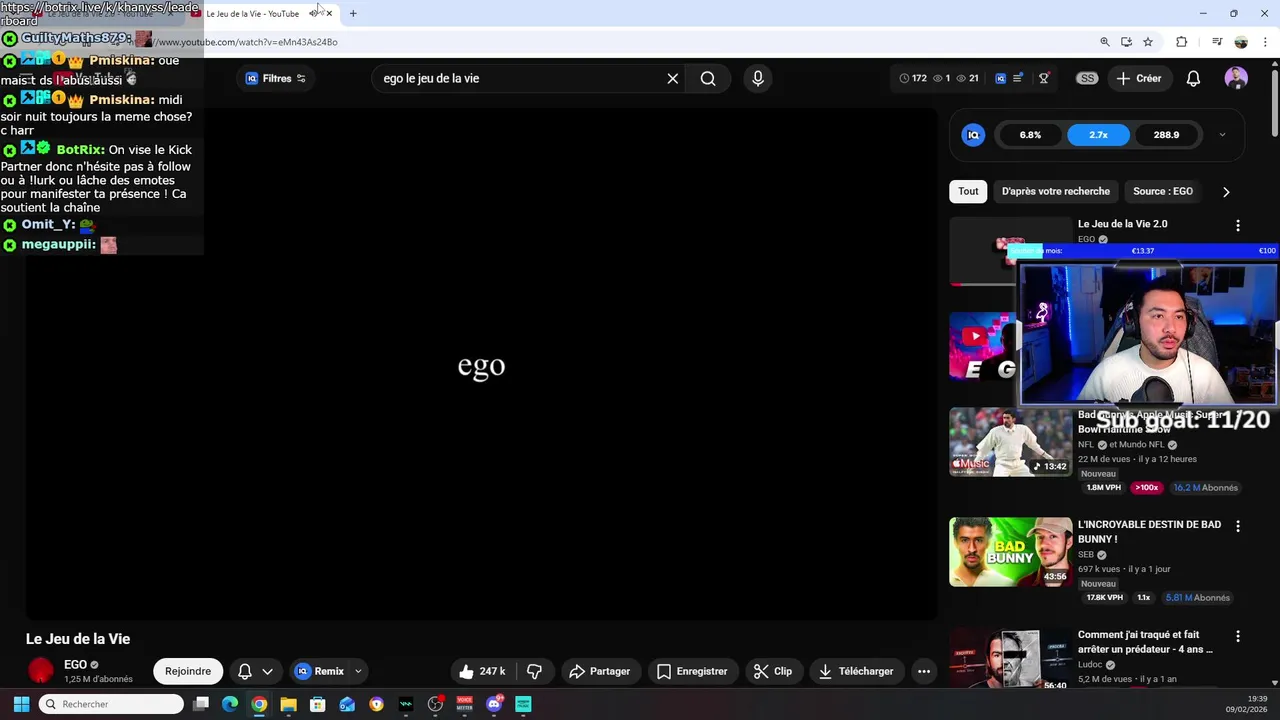The width and height of the screenshot is (1280, 720).
Task: Start voice search with the microphone
Action: coord(758,78)
